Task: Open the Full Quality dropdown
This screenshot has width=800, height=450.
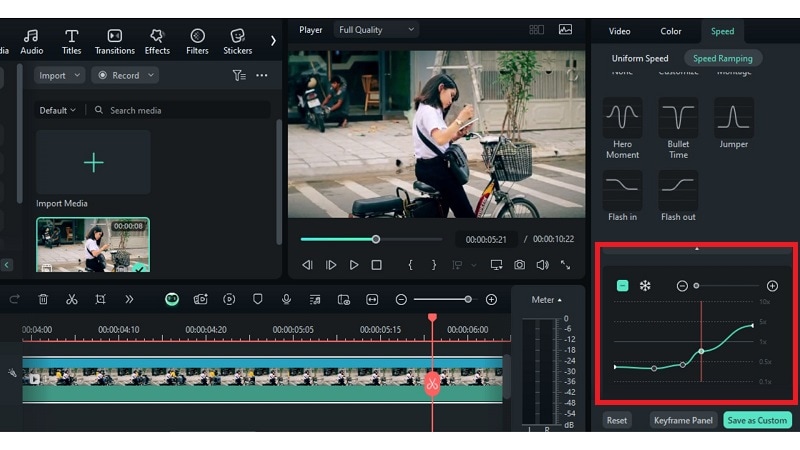Action: (x=377, y=30)
